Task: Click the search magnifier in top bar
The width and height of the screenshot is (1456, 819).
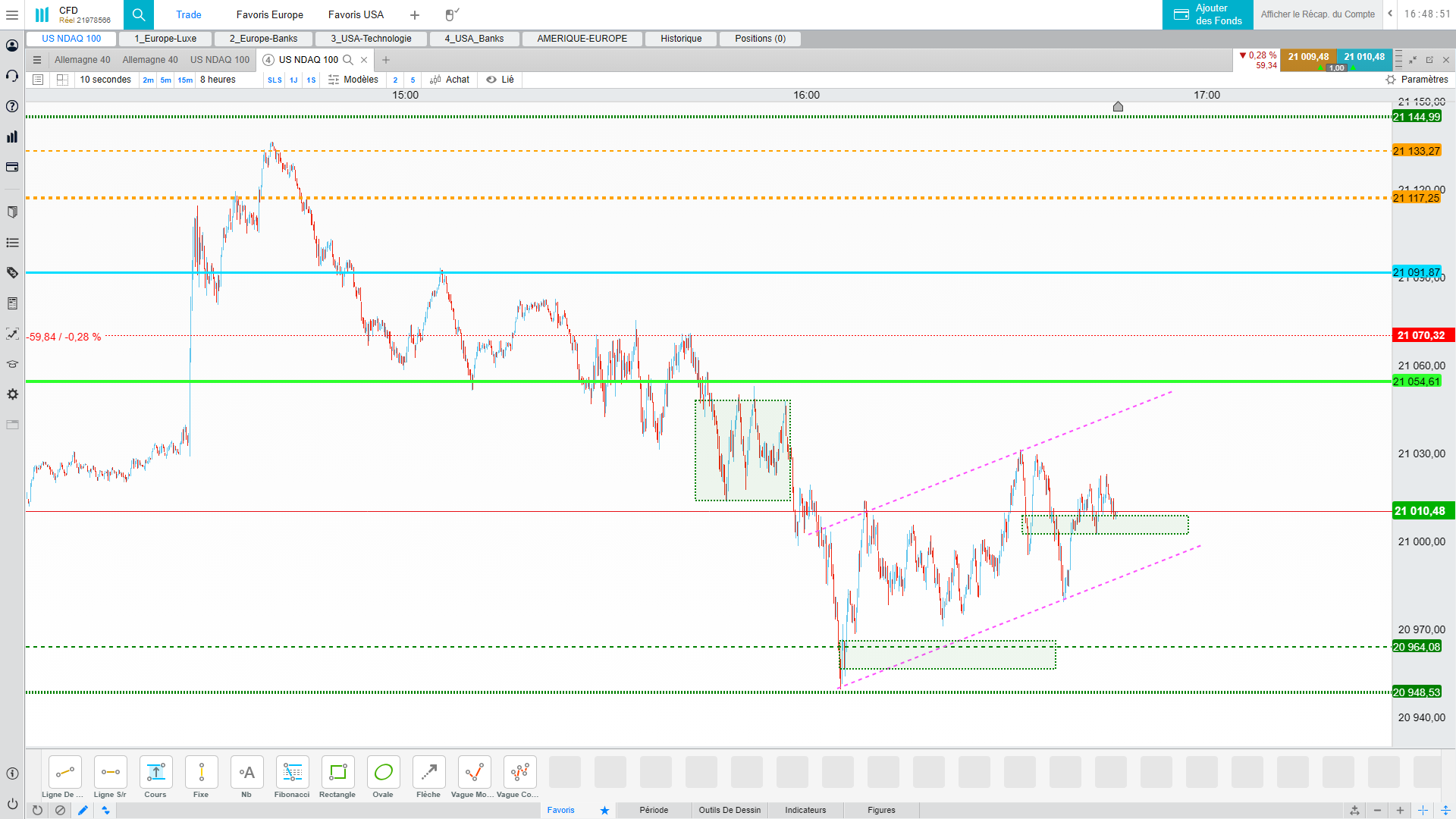Action: tap(138, 14)
